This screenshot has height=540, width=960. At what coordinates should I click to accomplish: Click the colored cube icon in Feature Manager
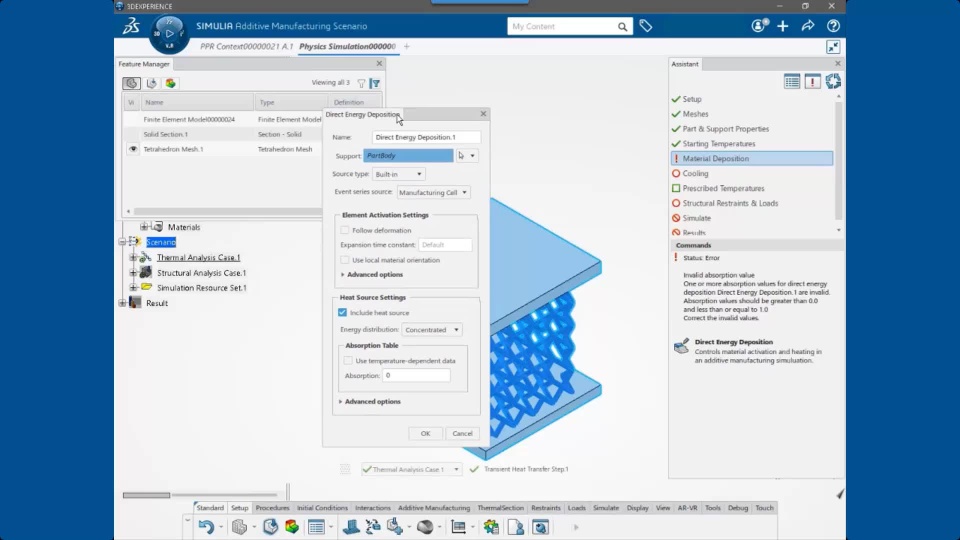170,83
